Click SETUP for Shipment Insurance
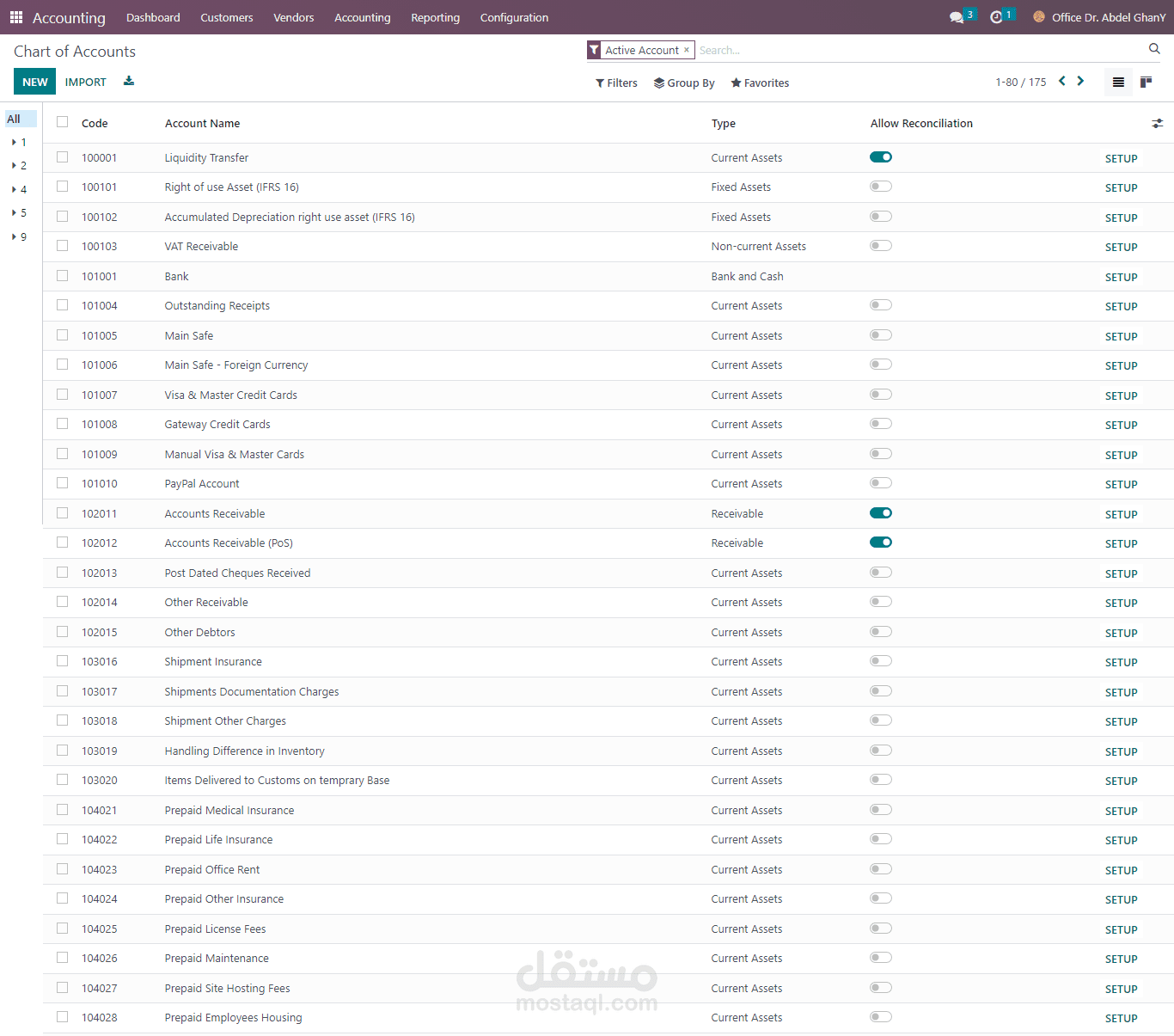The height and width of the screenshot is (1036, 1174). point(1122,663)
